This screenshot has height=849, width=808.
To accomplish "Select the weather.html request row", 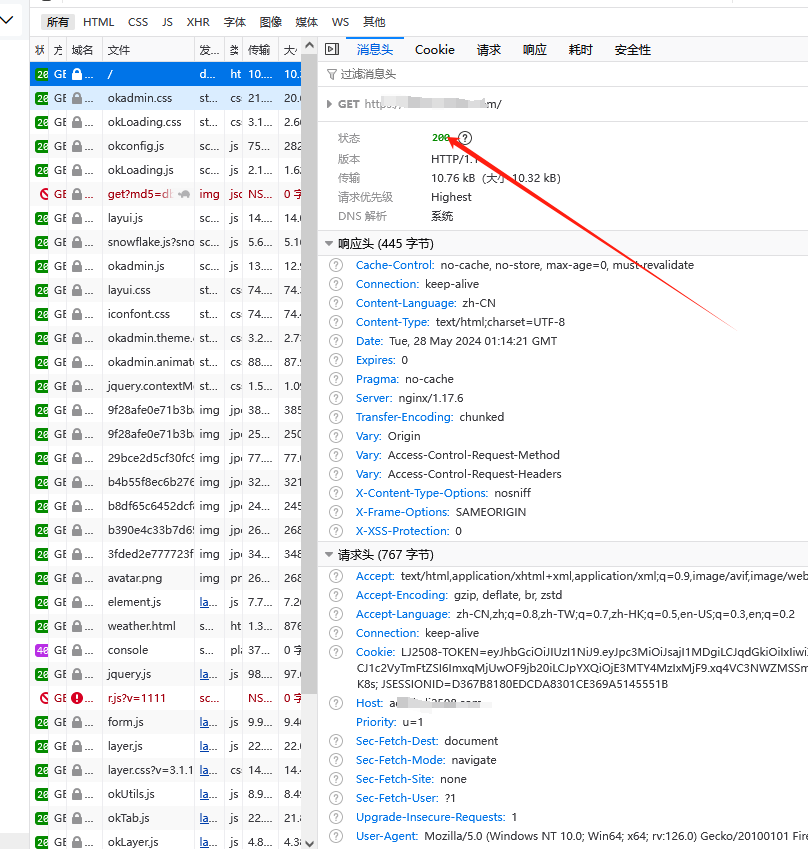I will click(x=166, y=626).
